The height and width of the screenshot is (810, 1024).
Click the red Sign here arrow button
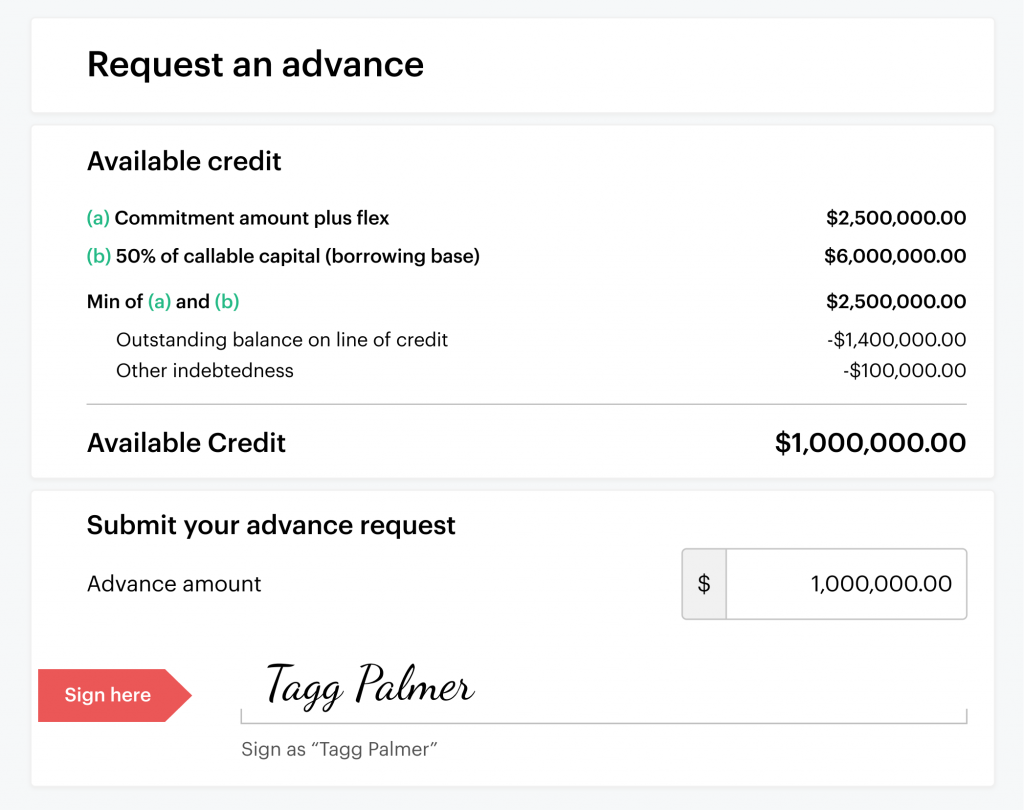point(107,695)
